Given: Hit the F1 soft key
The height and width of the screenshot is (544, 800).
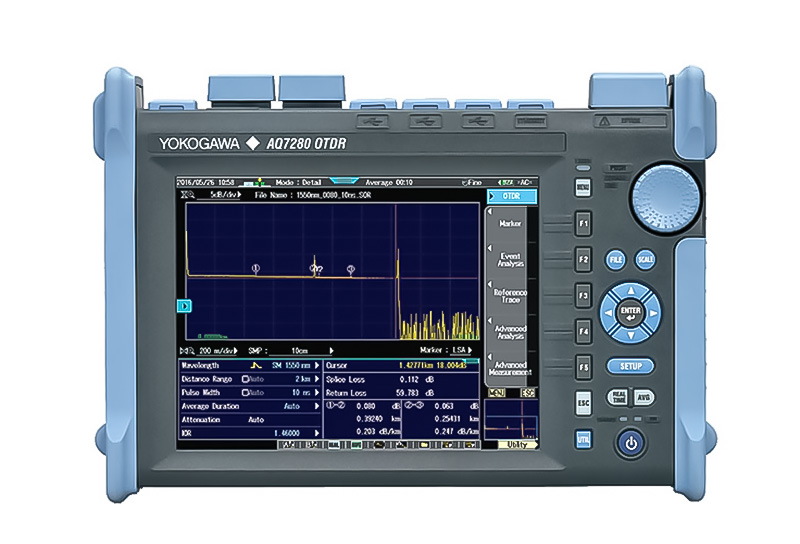Looking at the screenshot, I should [x=583, y=224].
